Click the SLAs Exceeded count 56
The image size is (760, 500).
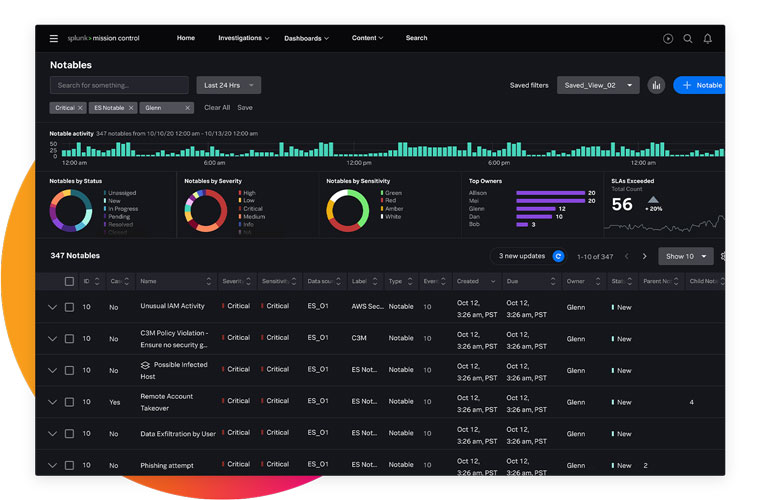tap(622, 204)
